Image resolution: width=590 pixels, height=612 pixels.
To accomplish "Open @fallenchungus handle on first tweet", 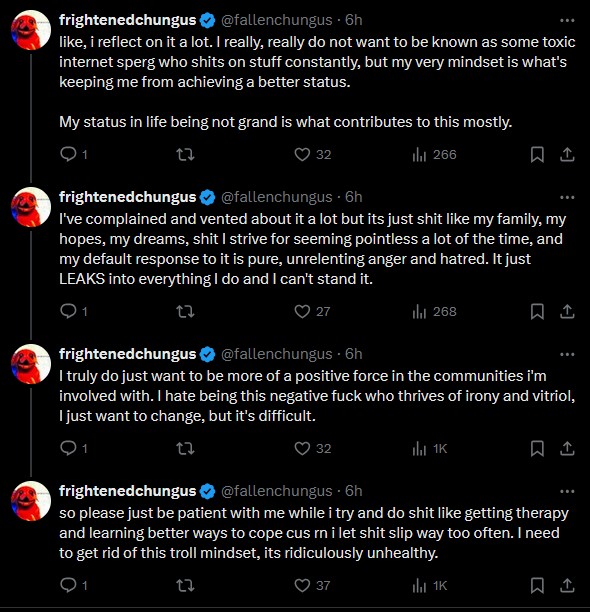I will click(x=277, y=20).
